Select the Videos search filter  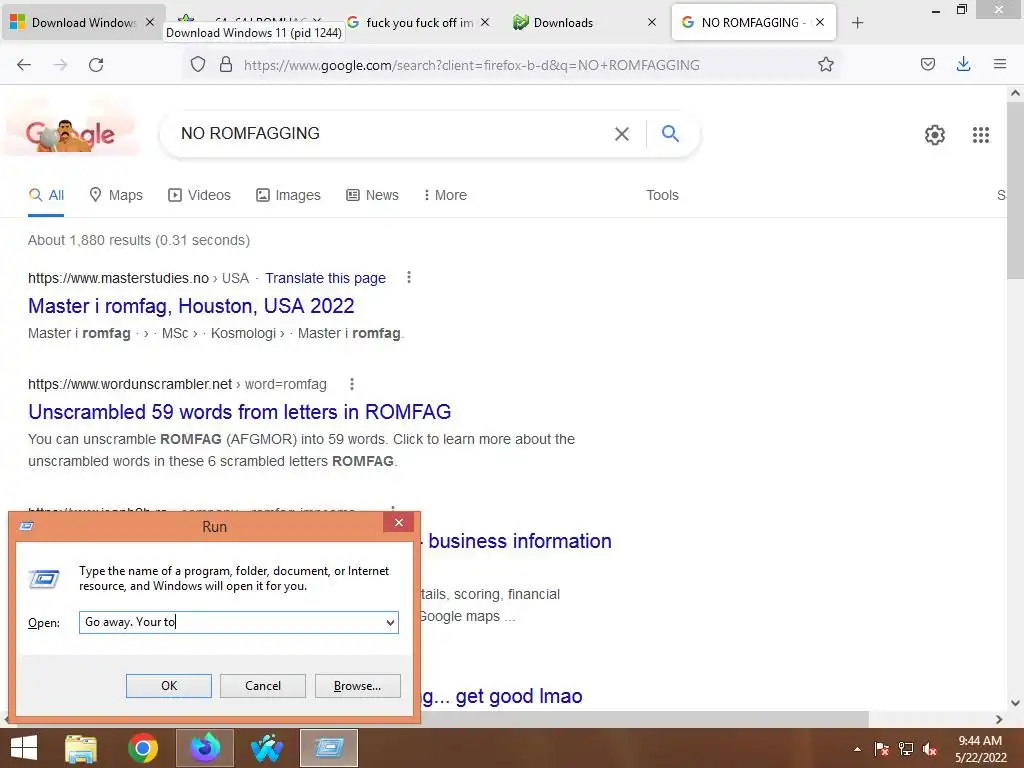point(199,195)
